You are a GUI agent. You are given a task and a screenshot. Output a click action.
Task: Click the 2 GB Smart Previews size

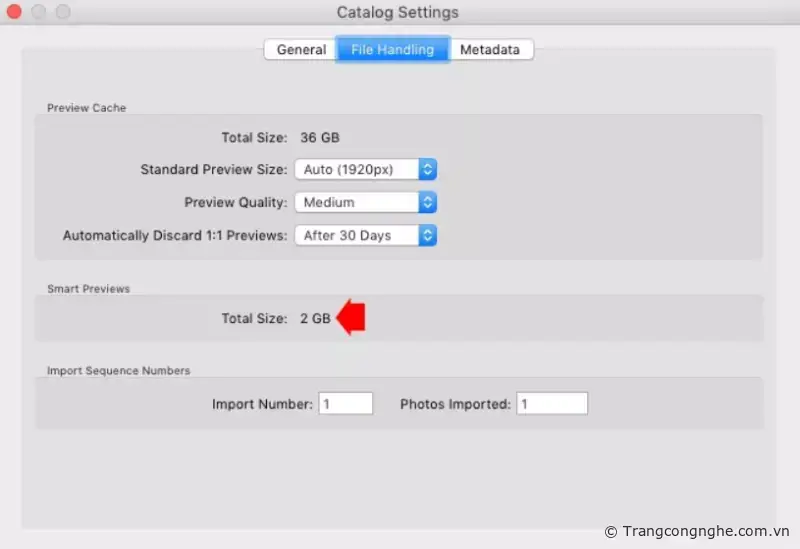(315, 318)
